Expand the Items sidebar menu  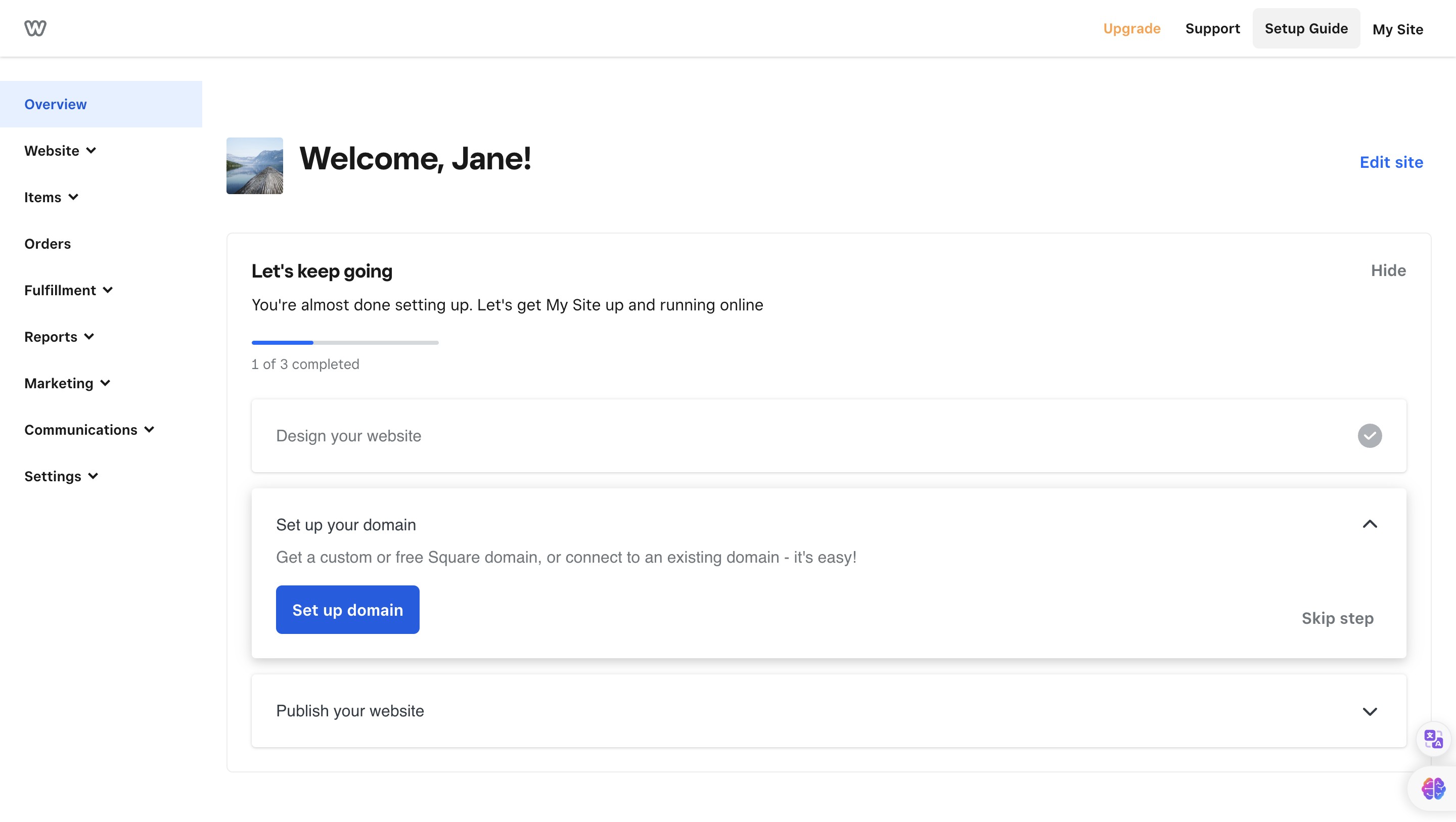pos(51,197)
